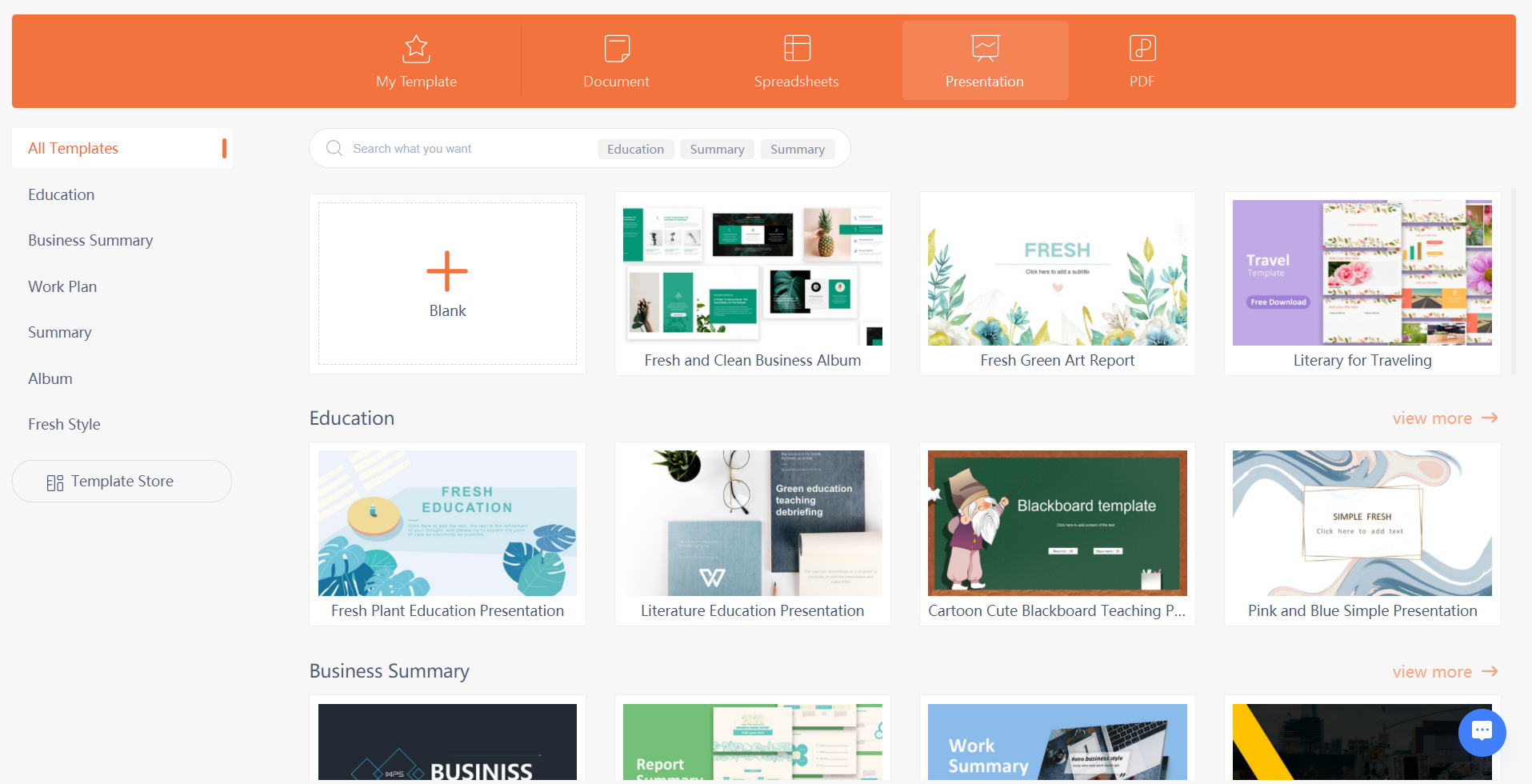
Task: Open the Fresh Green Art Report template
Action: point(1056,272)
